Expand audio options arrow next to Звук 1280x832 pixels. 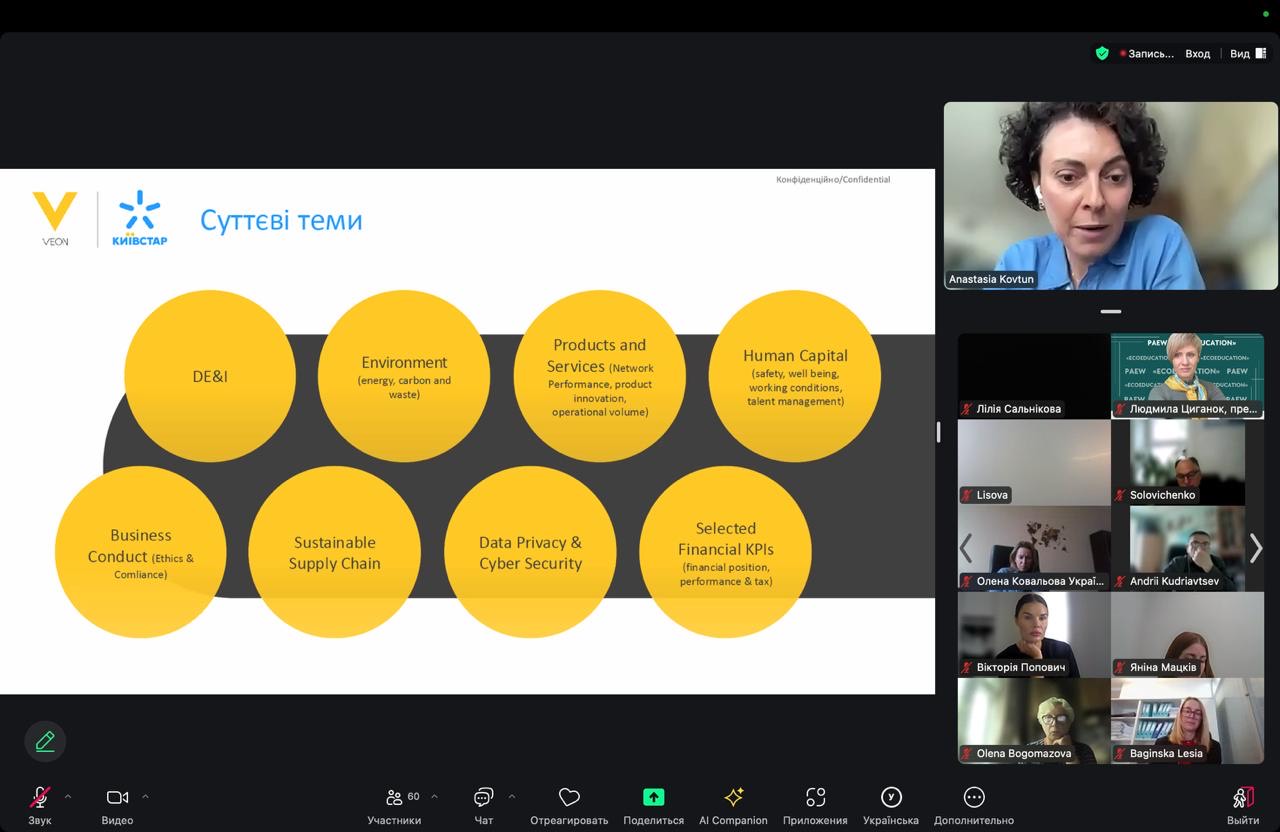[68, 797]
